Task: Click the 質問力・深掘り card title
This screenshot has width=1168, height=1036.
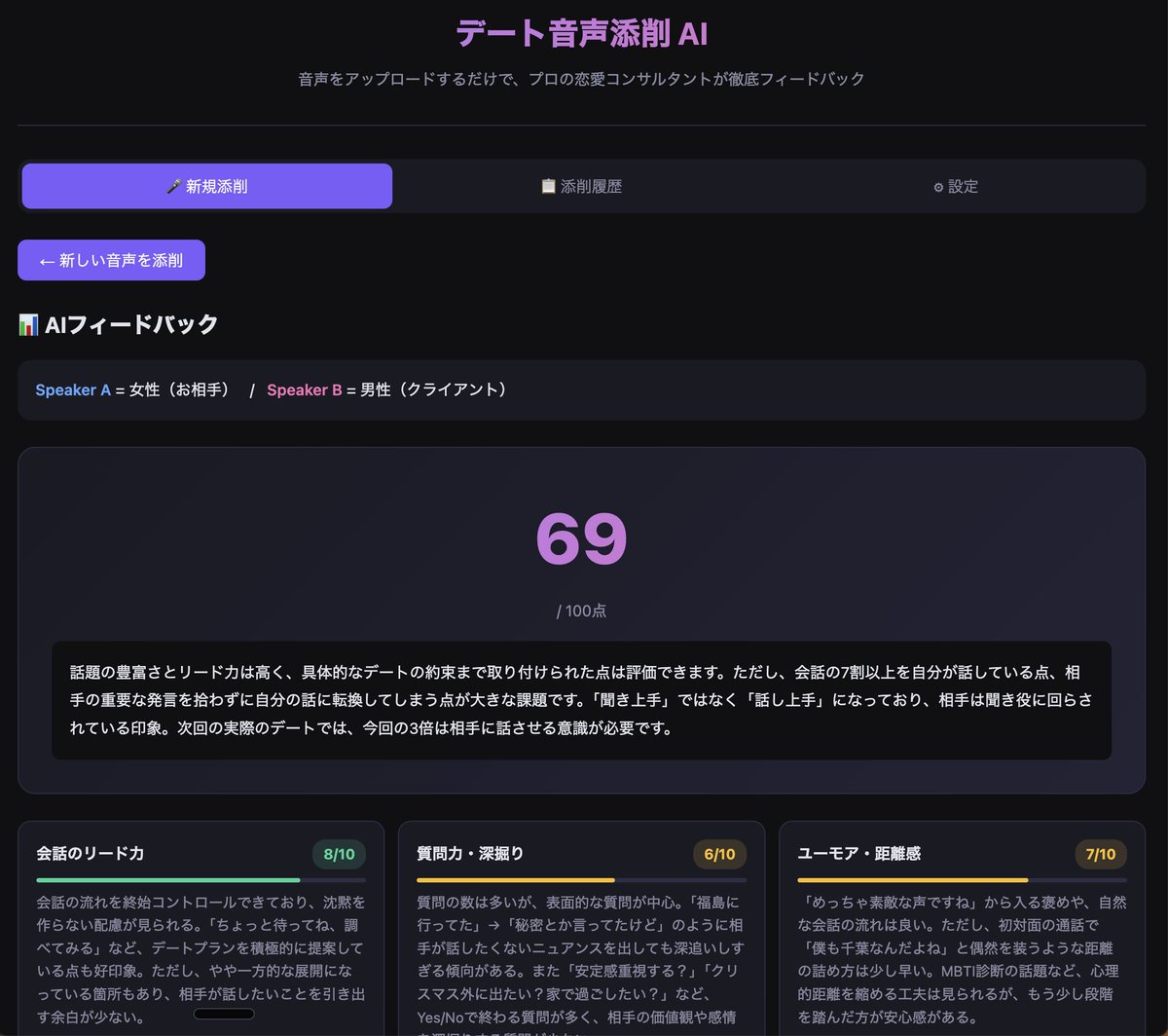Action: [470, 853]
